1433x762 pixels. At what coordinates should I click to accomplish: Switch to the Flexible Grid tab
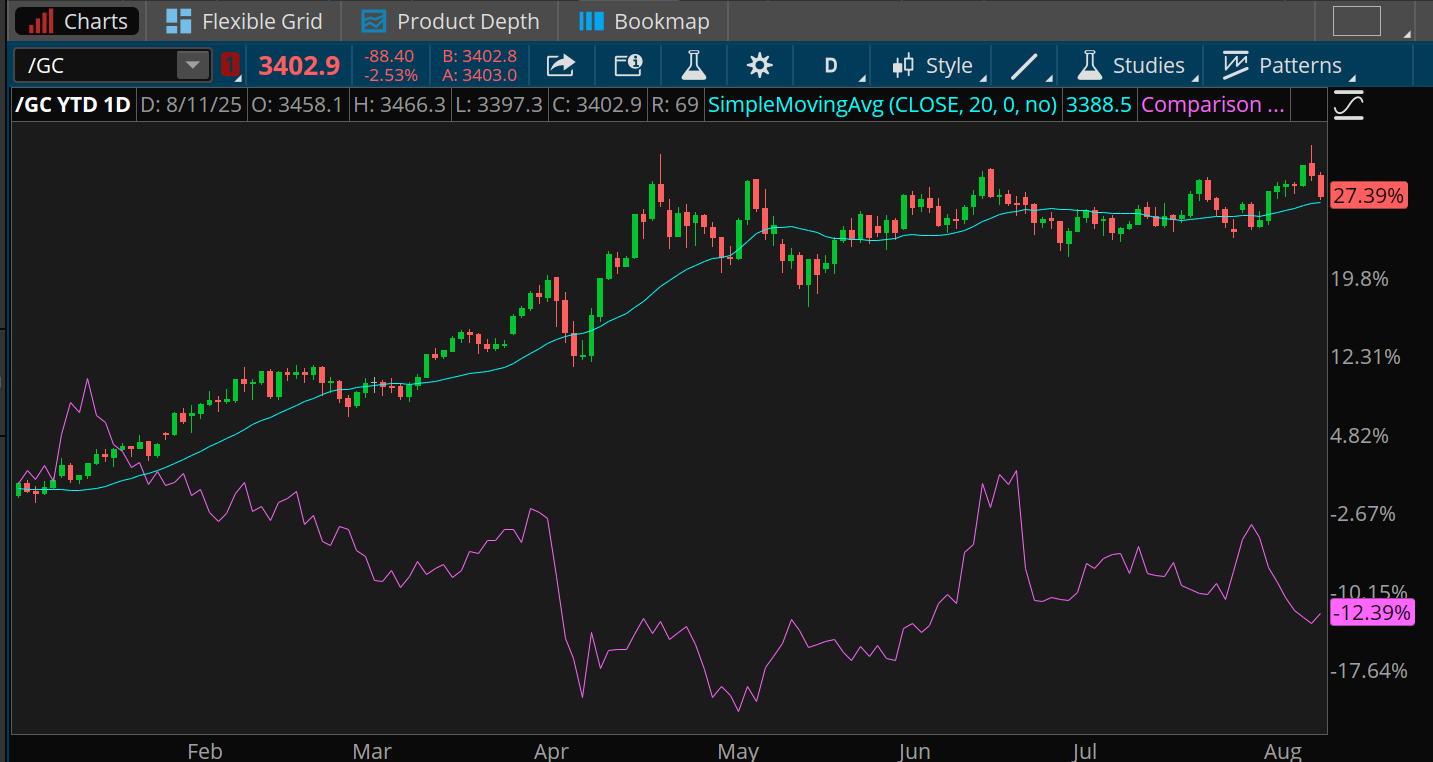click(243, 21)
